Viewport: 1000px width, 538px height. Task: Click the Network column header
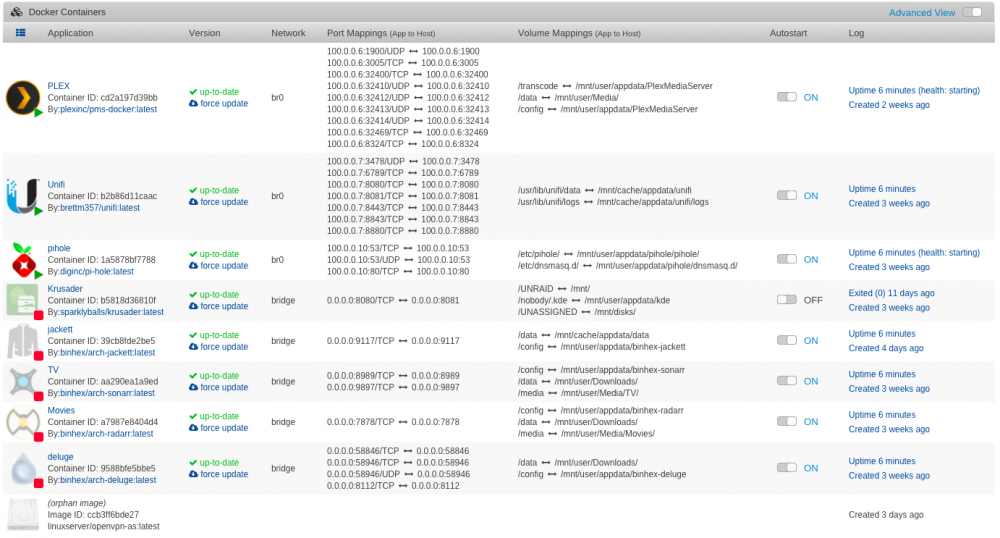point(288,33)
